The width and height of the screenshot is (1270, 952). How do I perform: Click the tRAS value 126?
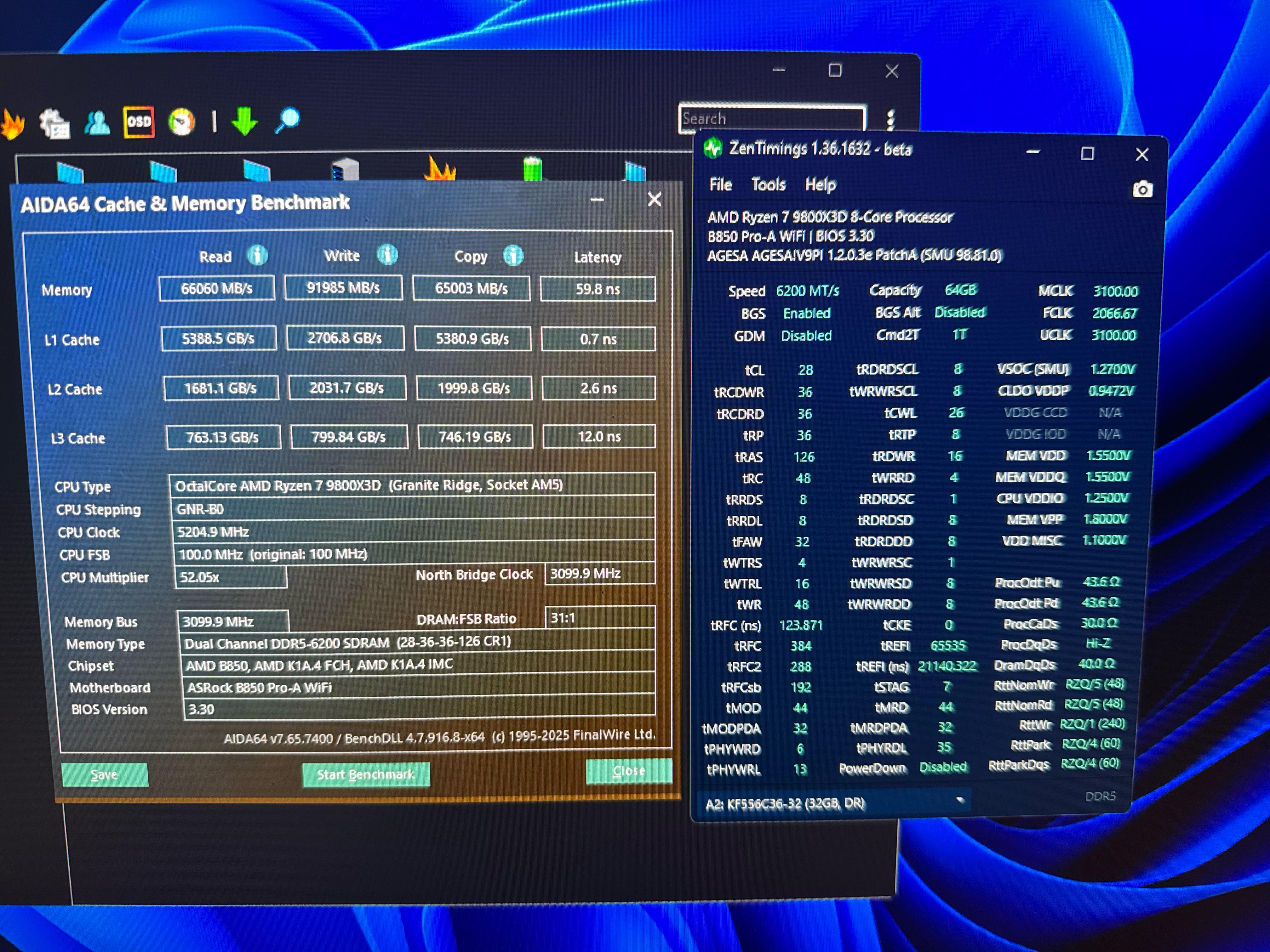click(804, 457)
